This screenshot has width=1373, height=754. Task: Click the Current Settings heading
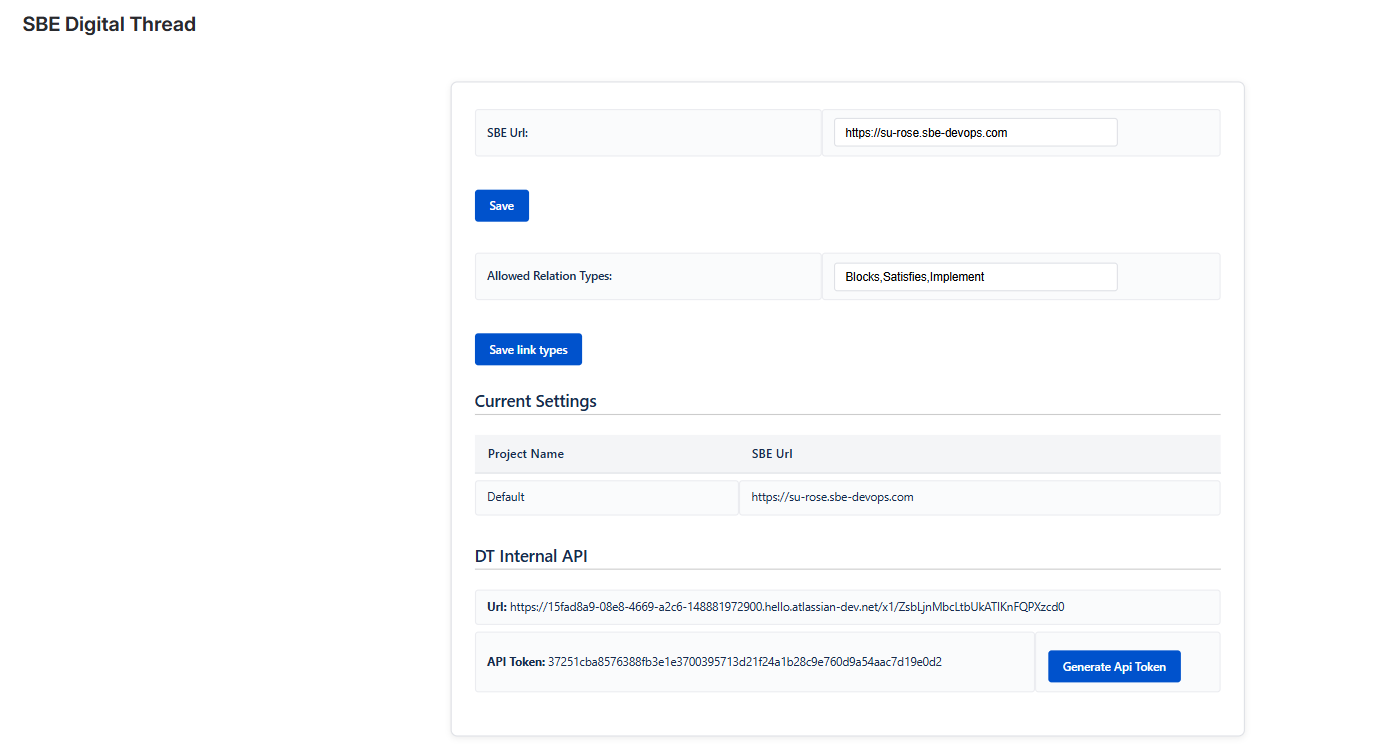535,401
